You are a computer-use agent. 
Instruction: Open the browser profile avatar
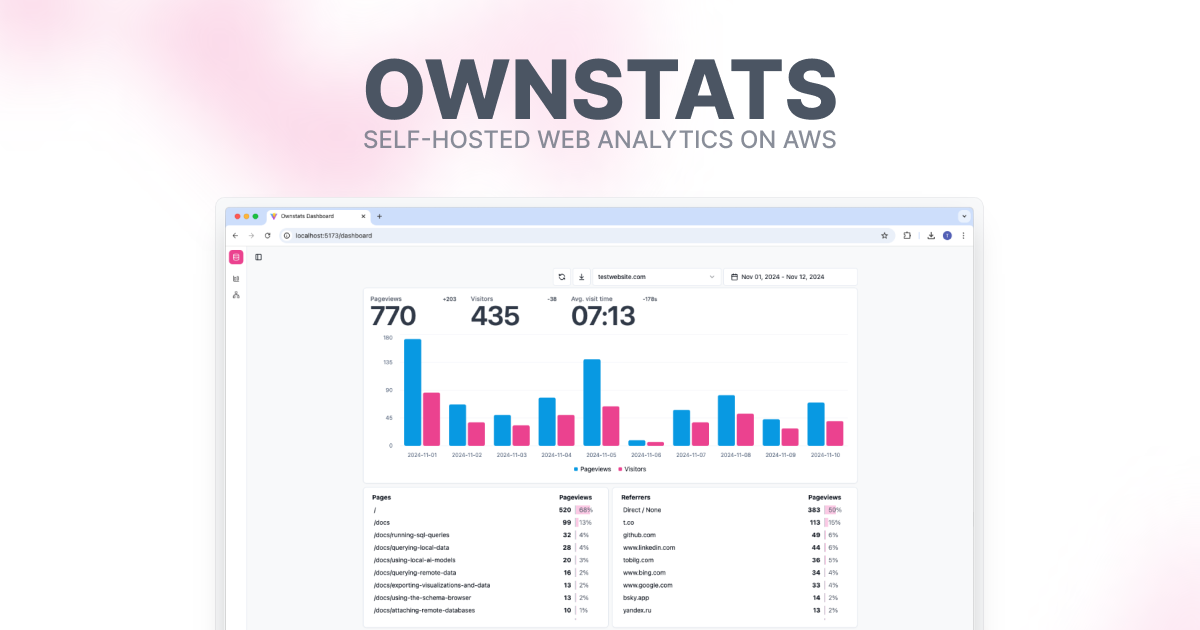(947, 235)
